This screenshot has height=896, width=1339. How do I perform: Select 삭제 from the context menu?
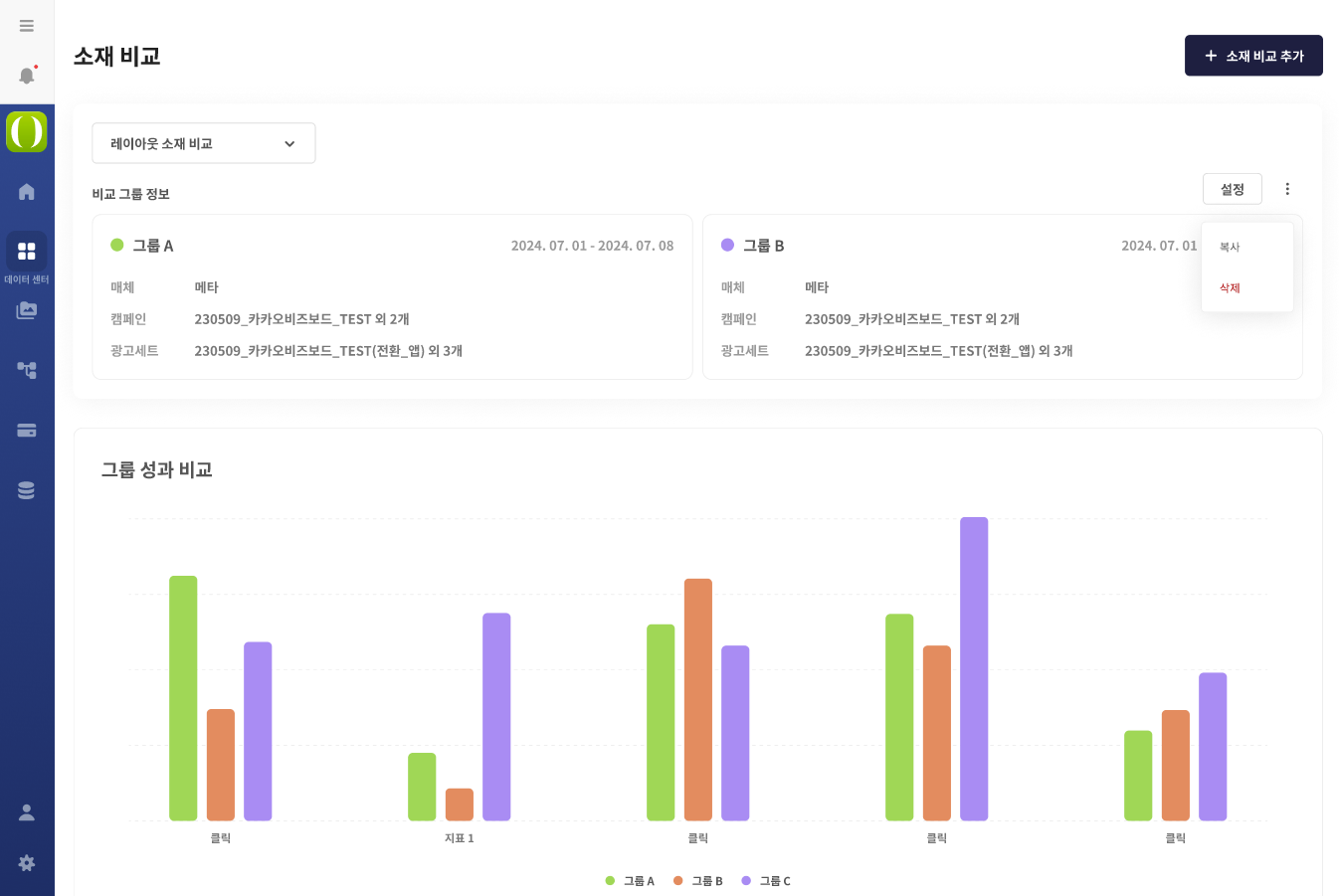(1231, 288)
